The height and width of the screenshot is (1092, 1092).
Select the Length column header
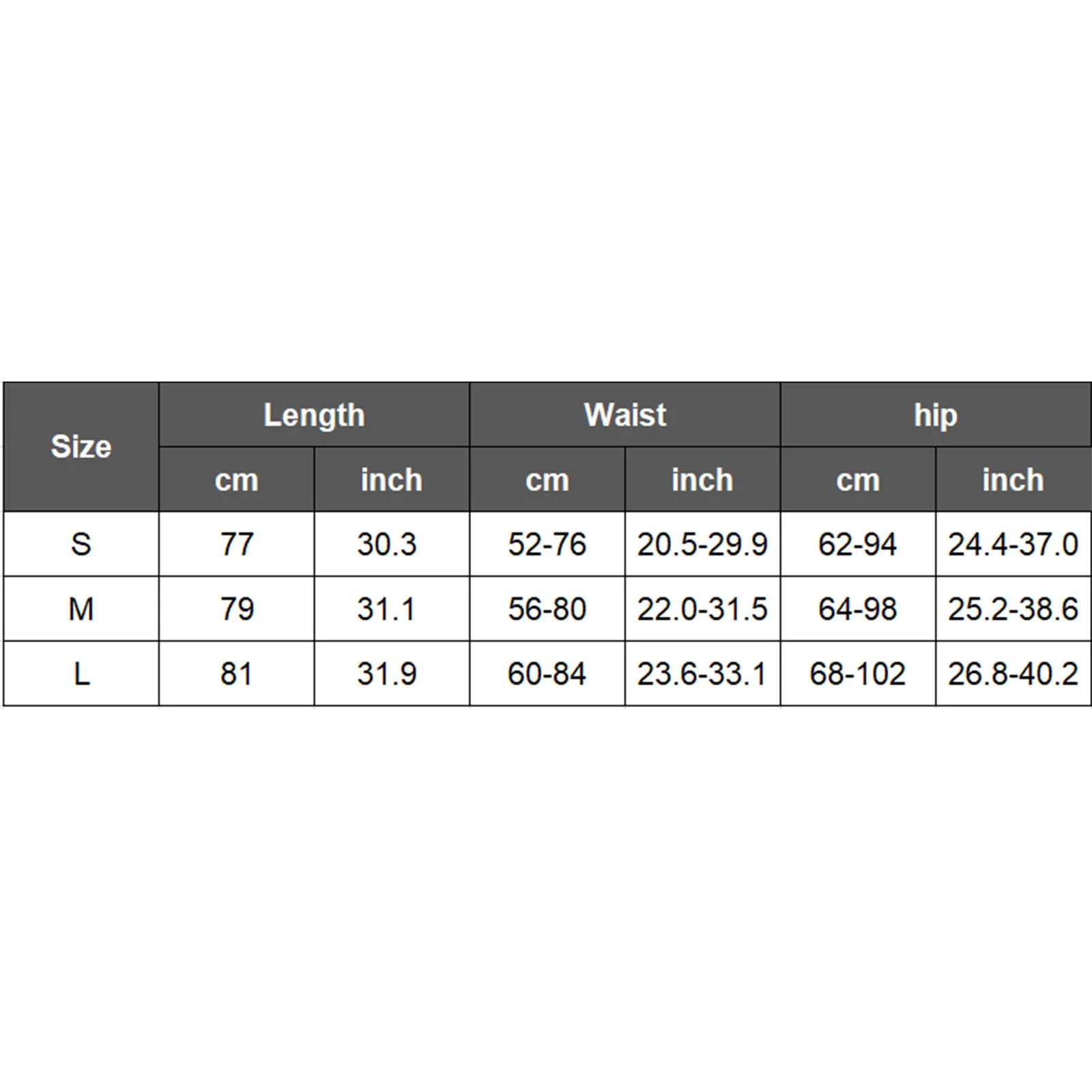tap(314, 415)
